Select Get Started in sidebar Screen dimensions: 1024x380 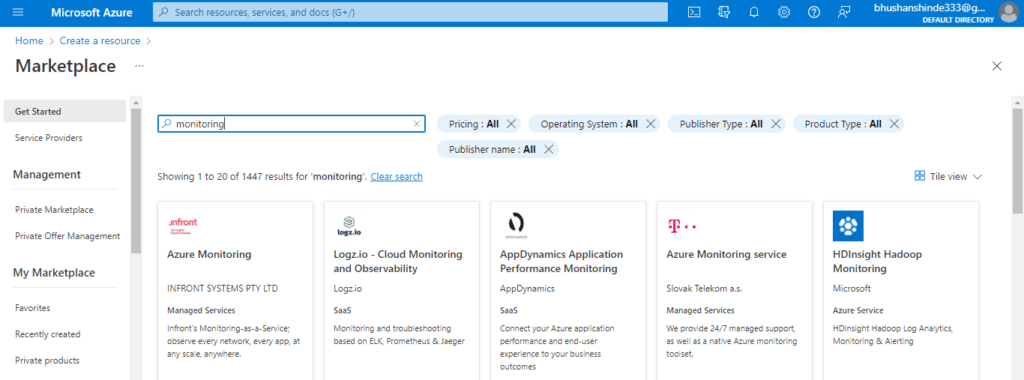(x=65, y=111)
